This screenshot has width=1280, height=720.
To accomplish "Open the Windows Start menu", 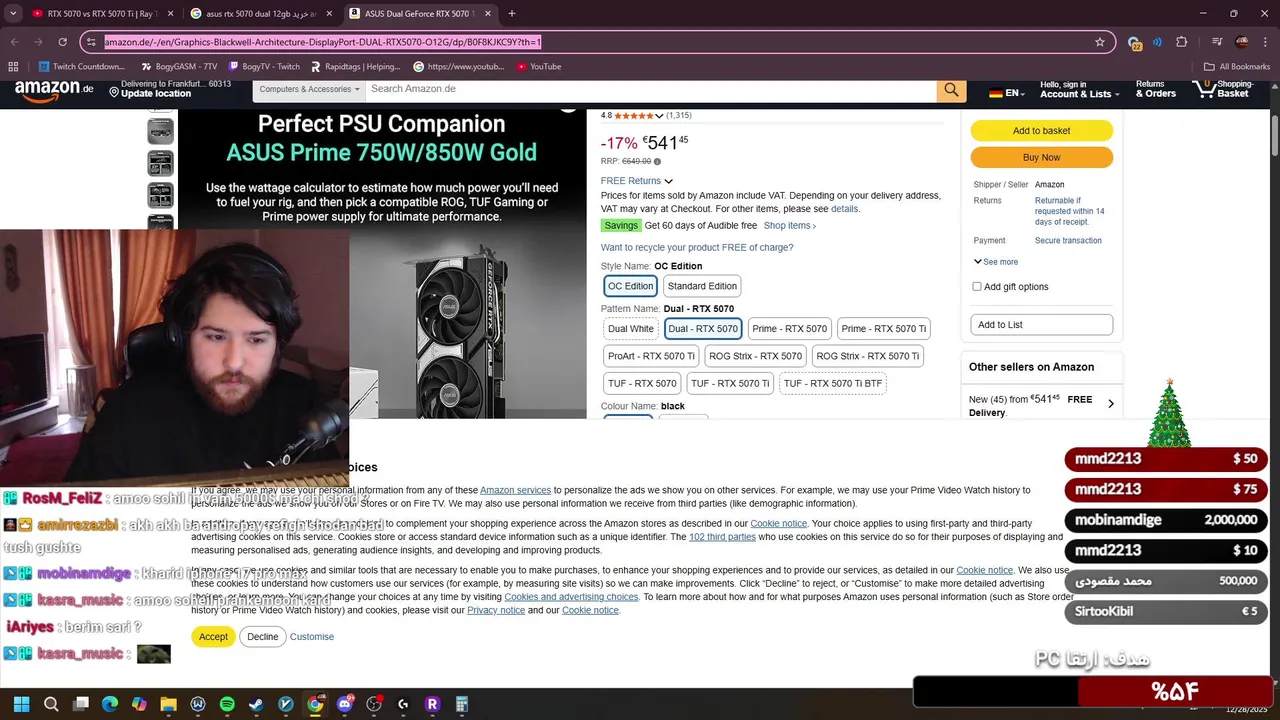I will 21,704.
